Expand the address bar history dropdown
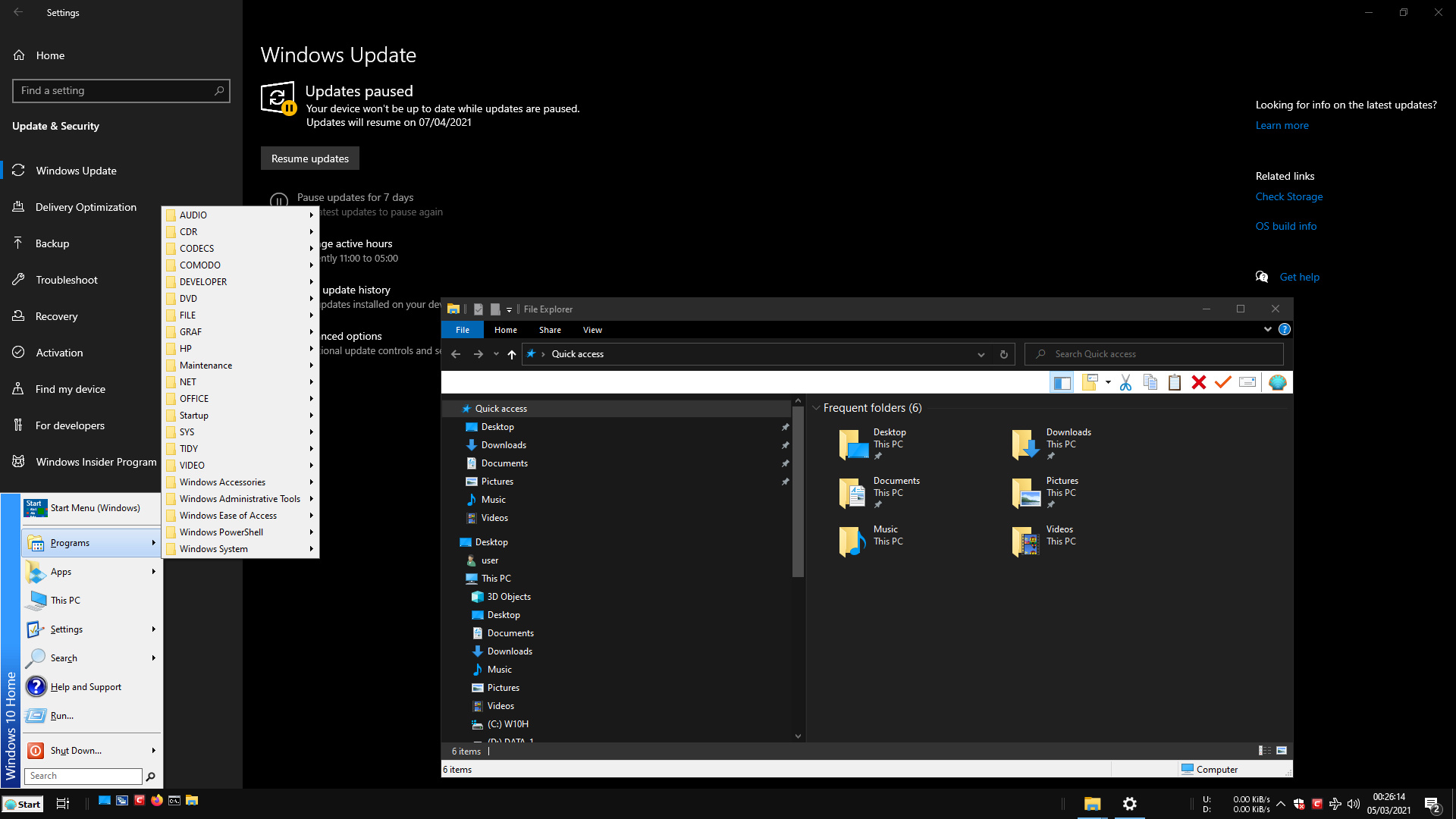 tap(981, 354)
